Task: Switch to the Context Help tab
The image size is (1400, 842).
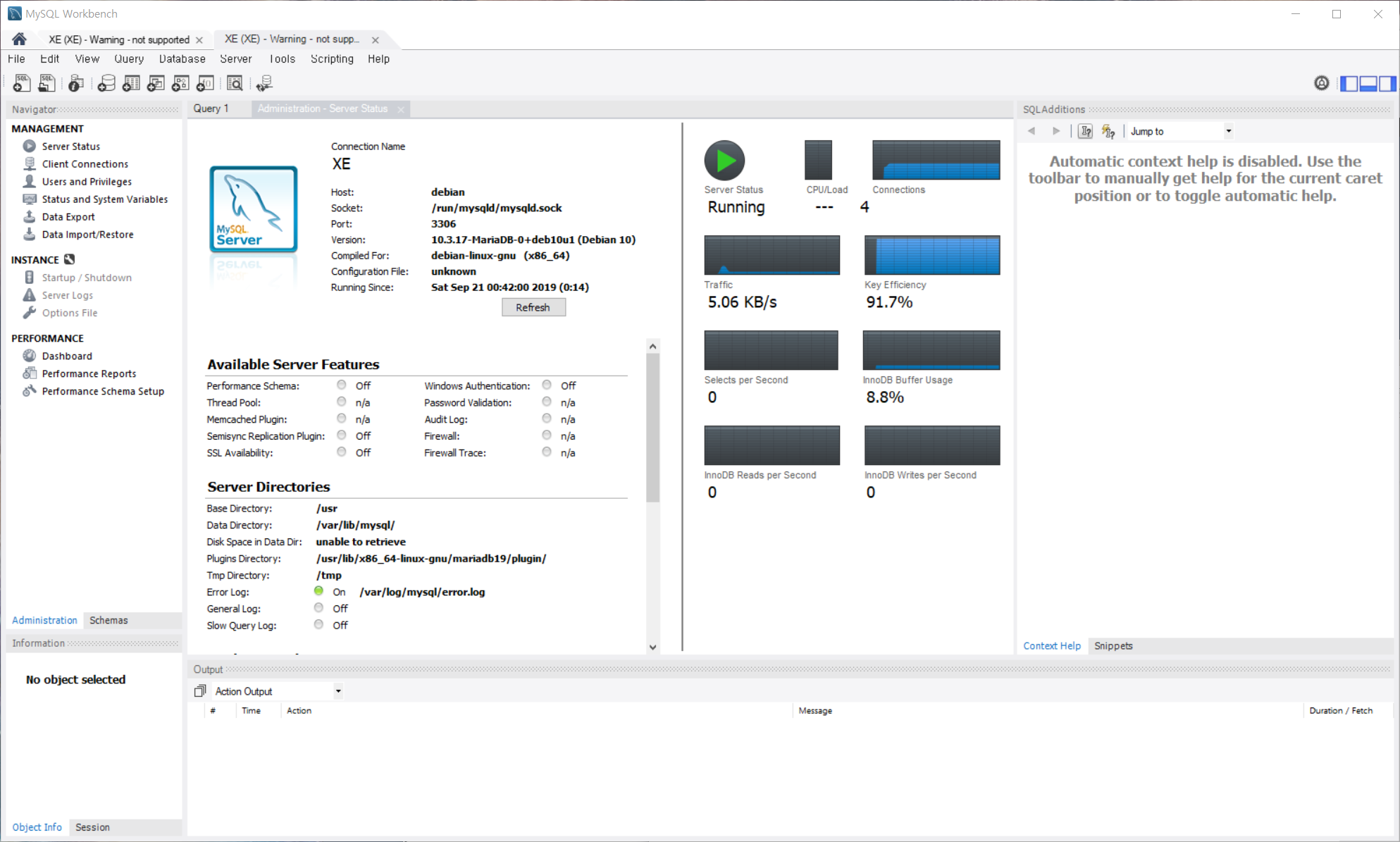Action: (1051, 645)
